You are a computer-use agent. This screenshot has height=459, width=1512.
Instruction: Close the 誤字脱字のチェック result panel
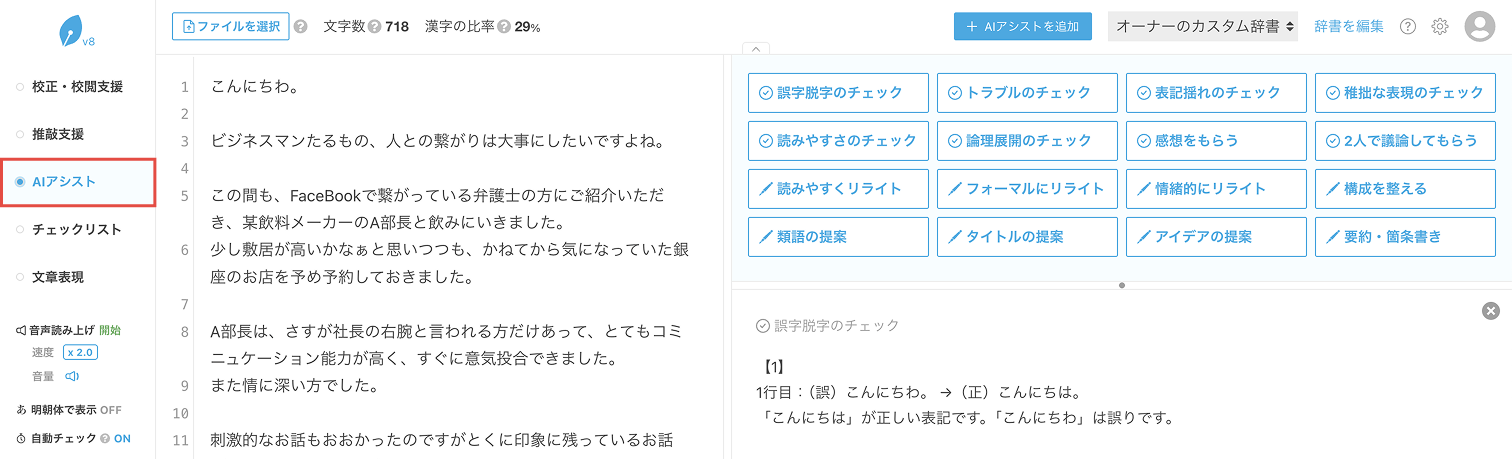pyautogui.click(x=1490, y=312)
